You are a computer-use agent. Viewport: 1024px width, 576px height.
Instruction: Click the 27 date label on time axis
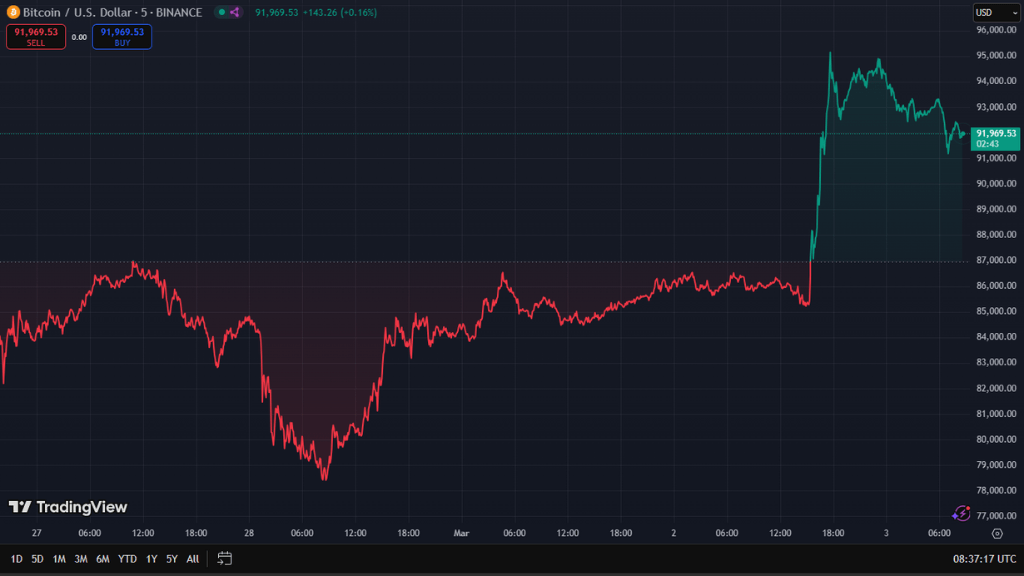coord(37,534)
